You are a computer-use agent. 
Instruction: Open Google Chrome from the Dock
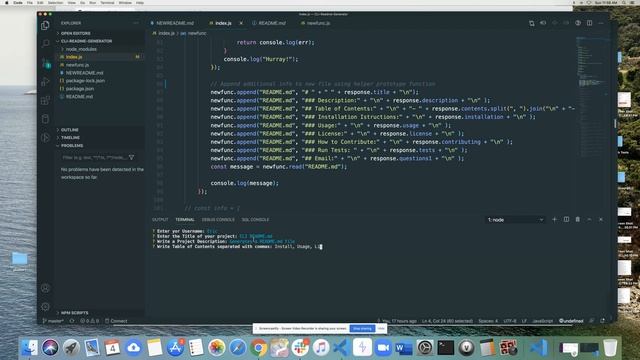258,348
